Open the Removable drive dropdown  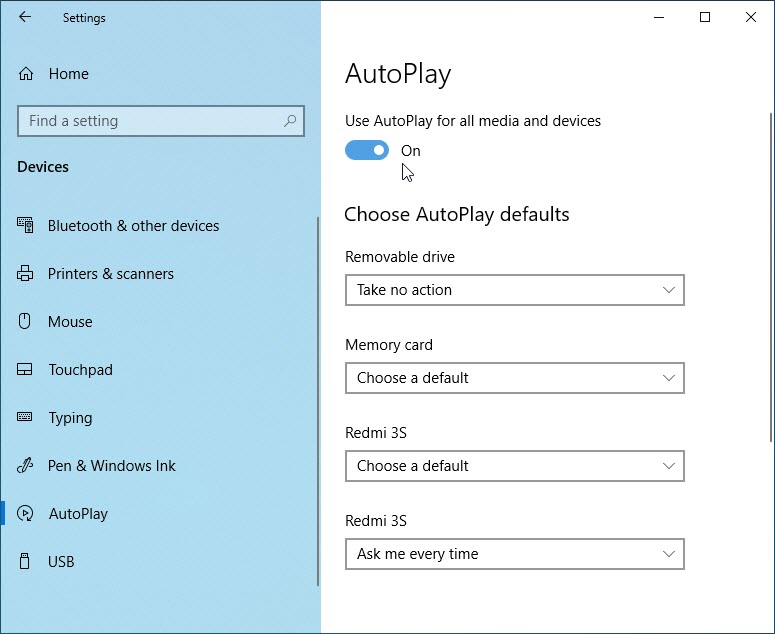[515, 290]
